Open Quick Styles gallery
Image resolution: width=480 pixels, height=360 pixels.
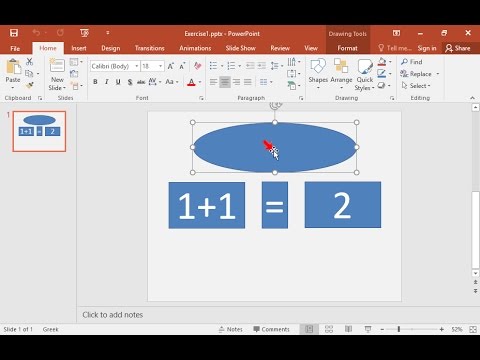pyautogui.click(x=365, y=66)
